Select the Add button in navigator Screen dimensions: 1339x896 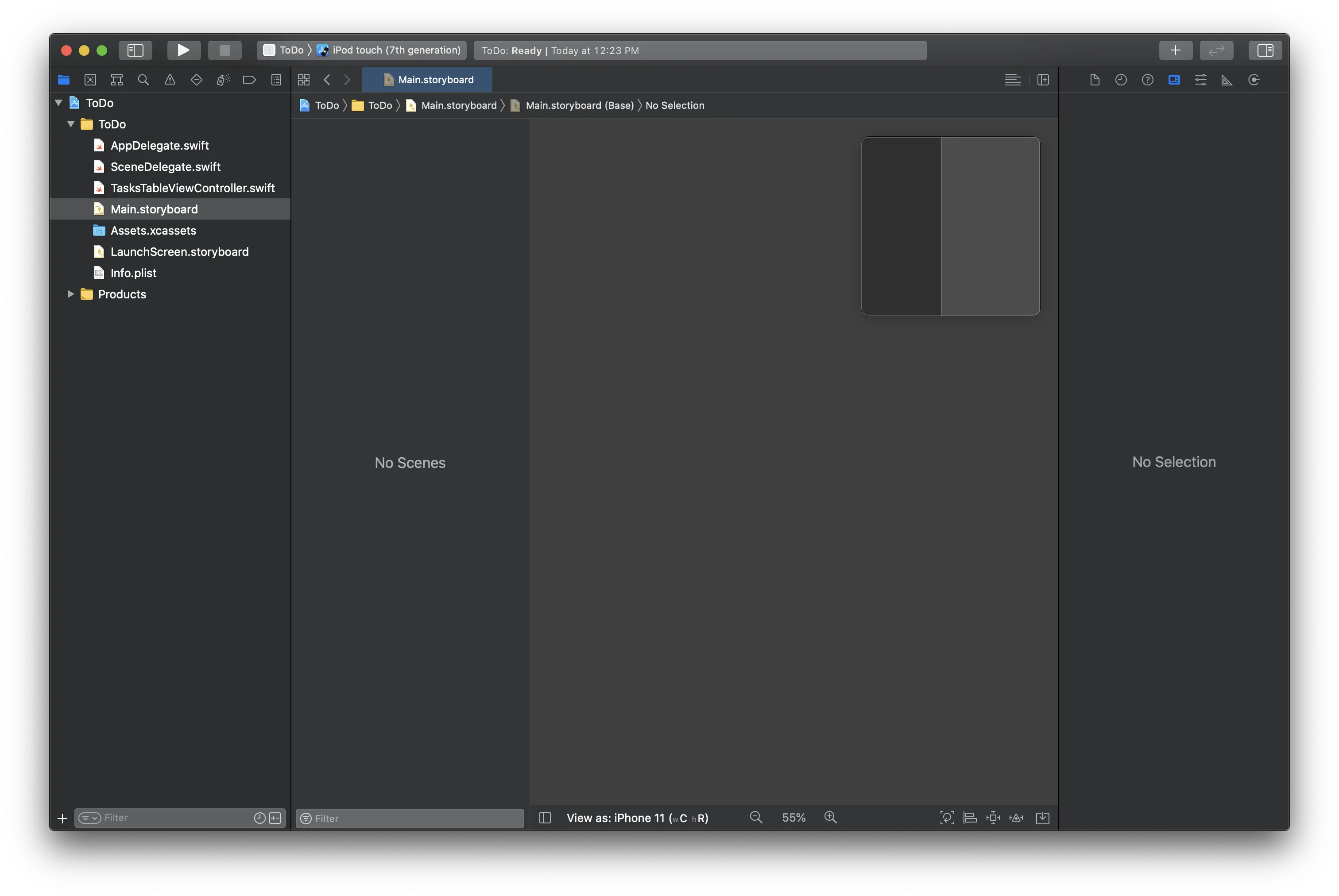[x=62, y=817]
